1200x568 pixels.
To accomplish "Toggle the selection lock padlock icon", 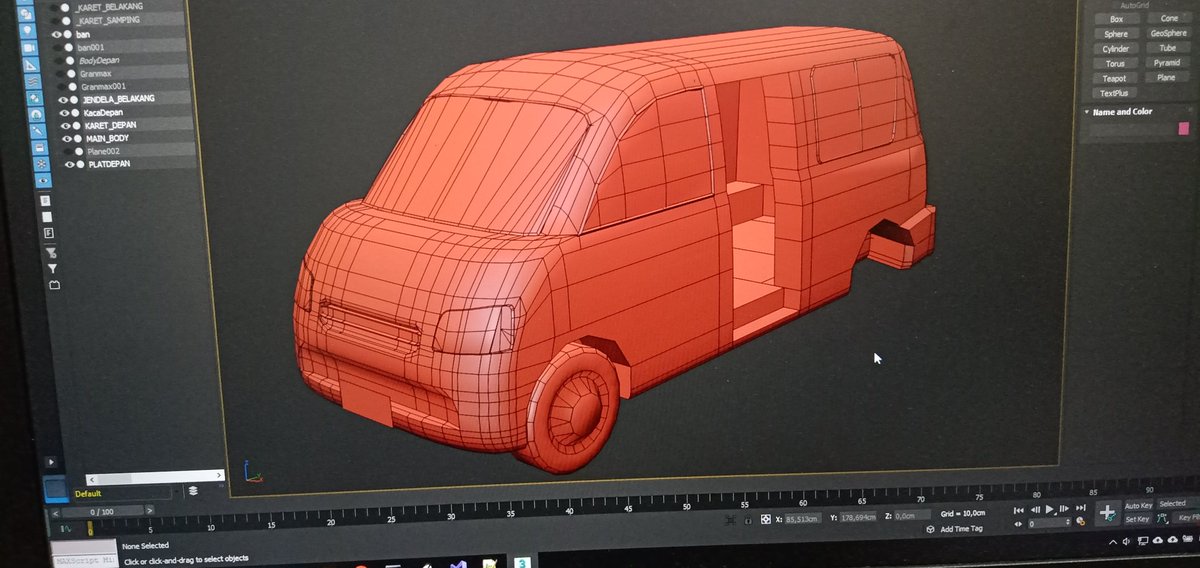I will pyautogui.click(x=748, y=520).
